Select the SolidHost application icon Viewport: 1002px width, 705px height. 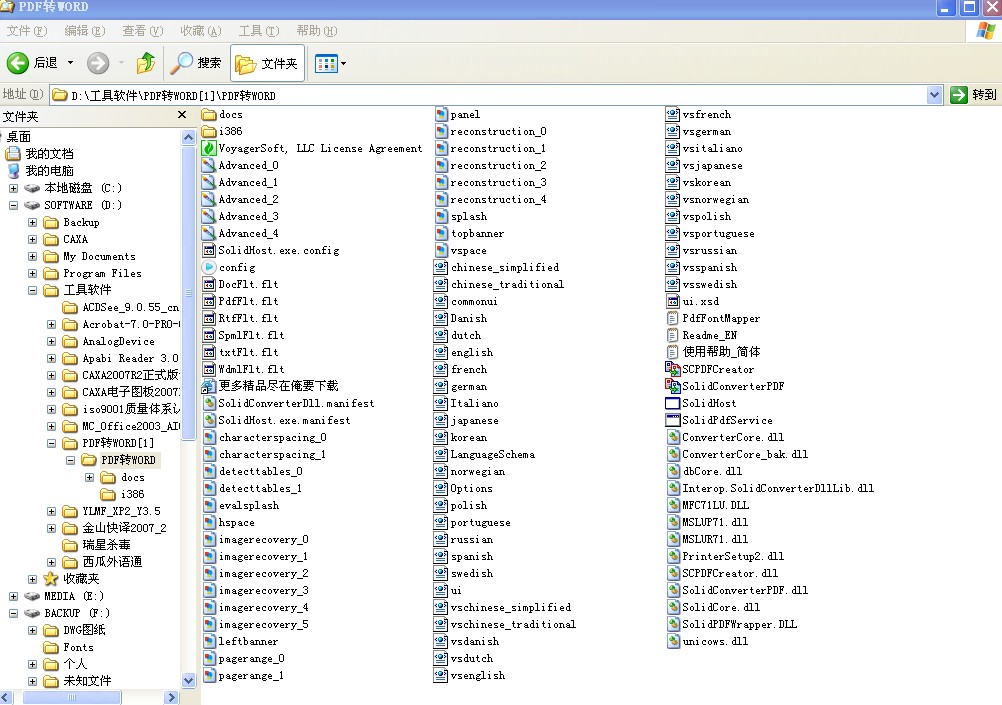point(672,403)
